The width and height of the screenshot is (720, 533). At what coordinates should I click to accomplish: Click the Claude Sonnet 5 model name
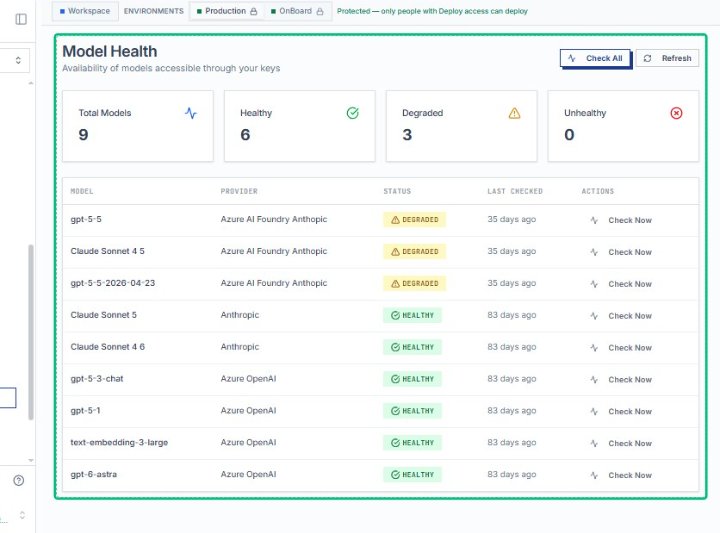[x=103, y=315]
